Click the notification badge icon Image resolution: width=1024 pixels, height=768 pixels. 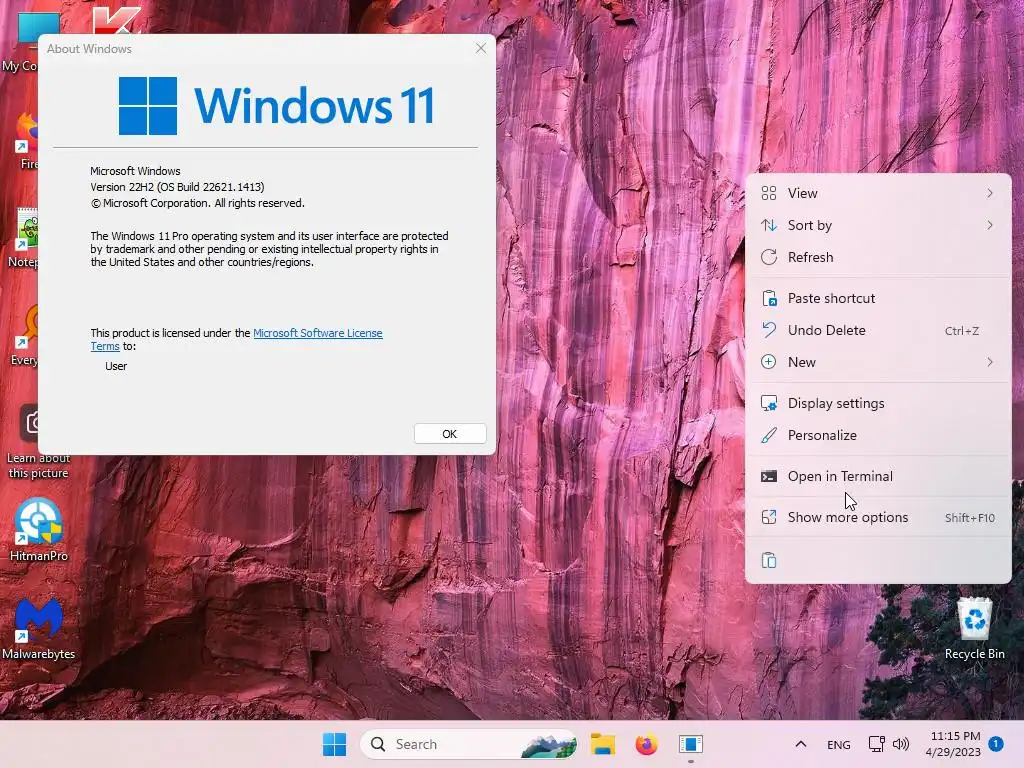click(996, 744)
